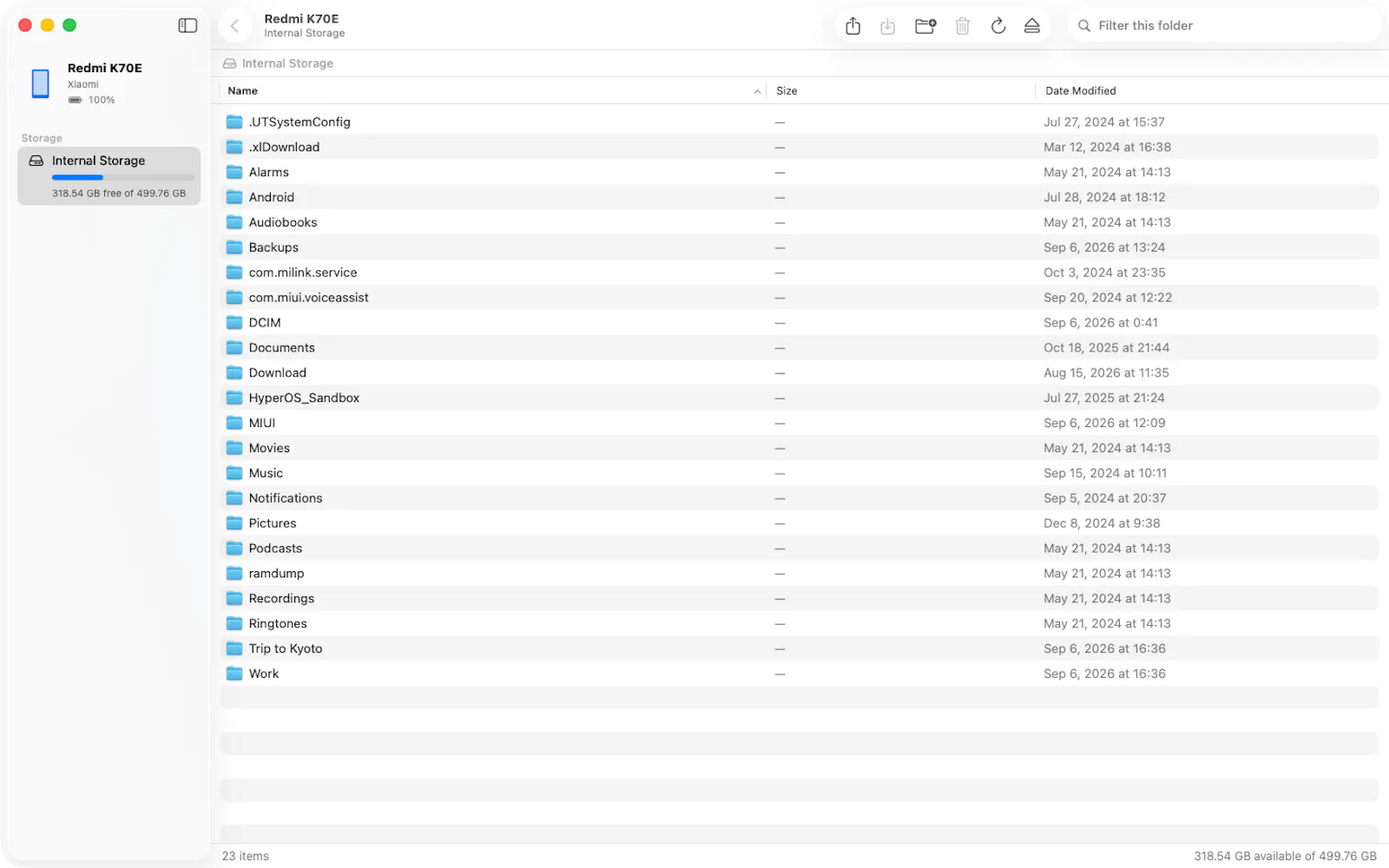This screenshot has height=868, width=1389.
Task: Select the Redmi K70E phone icon in the sidebar
Action: [x=40, y=83]
